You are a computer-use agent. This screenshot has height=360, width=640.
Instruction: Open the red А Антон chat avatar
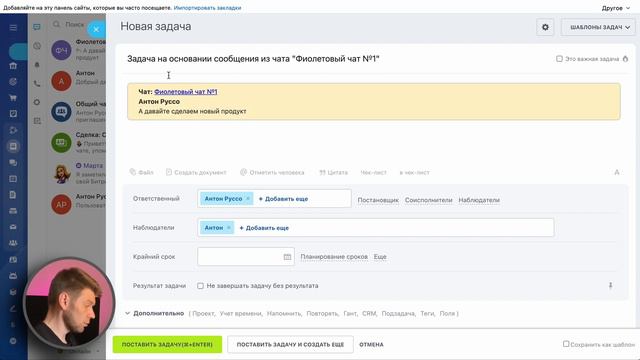(x=61, y=81)
